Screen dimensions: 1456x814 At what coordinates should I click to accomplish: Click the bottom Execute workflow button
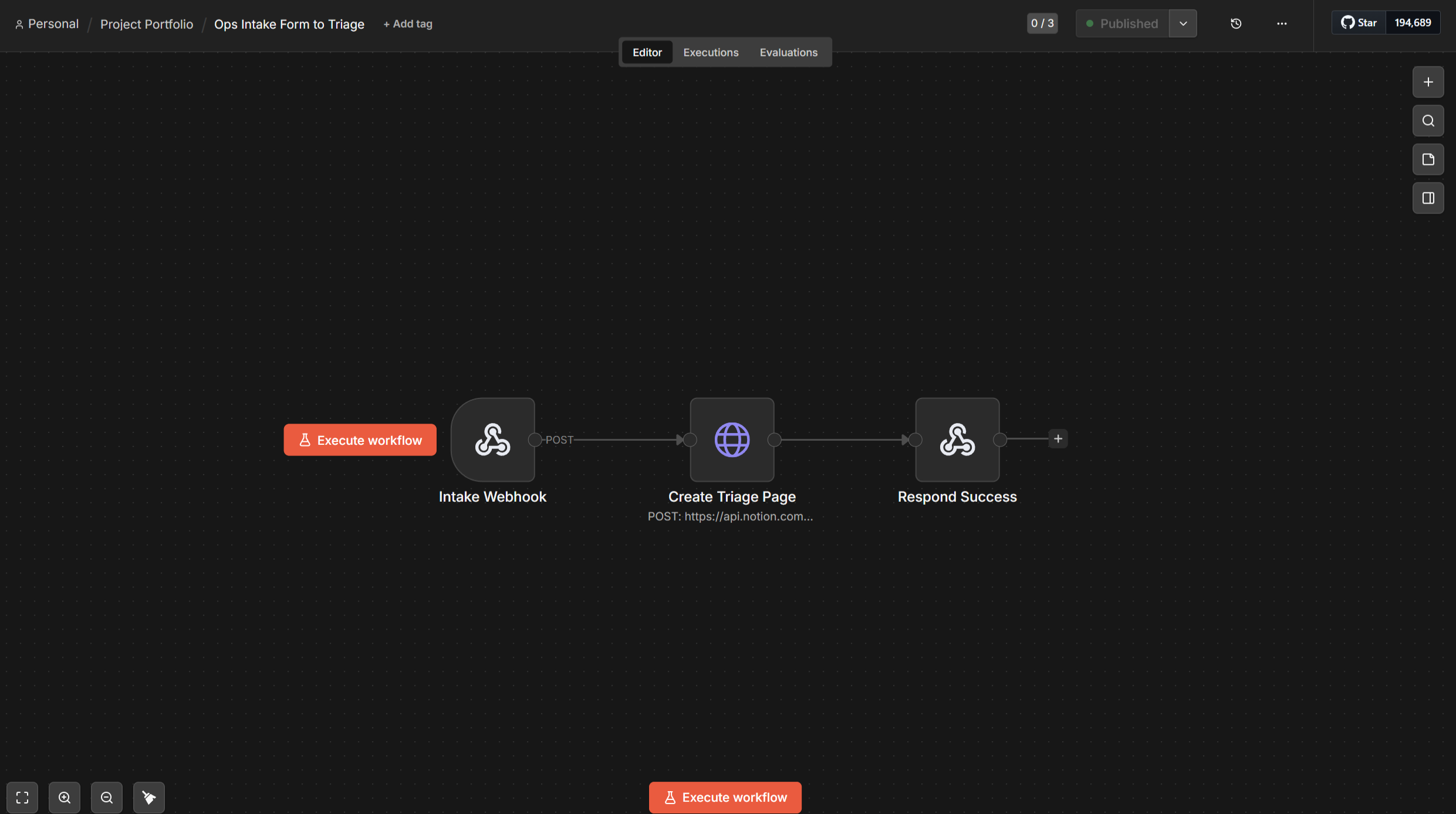click(x=725, y=798)
